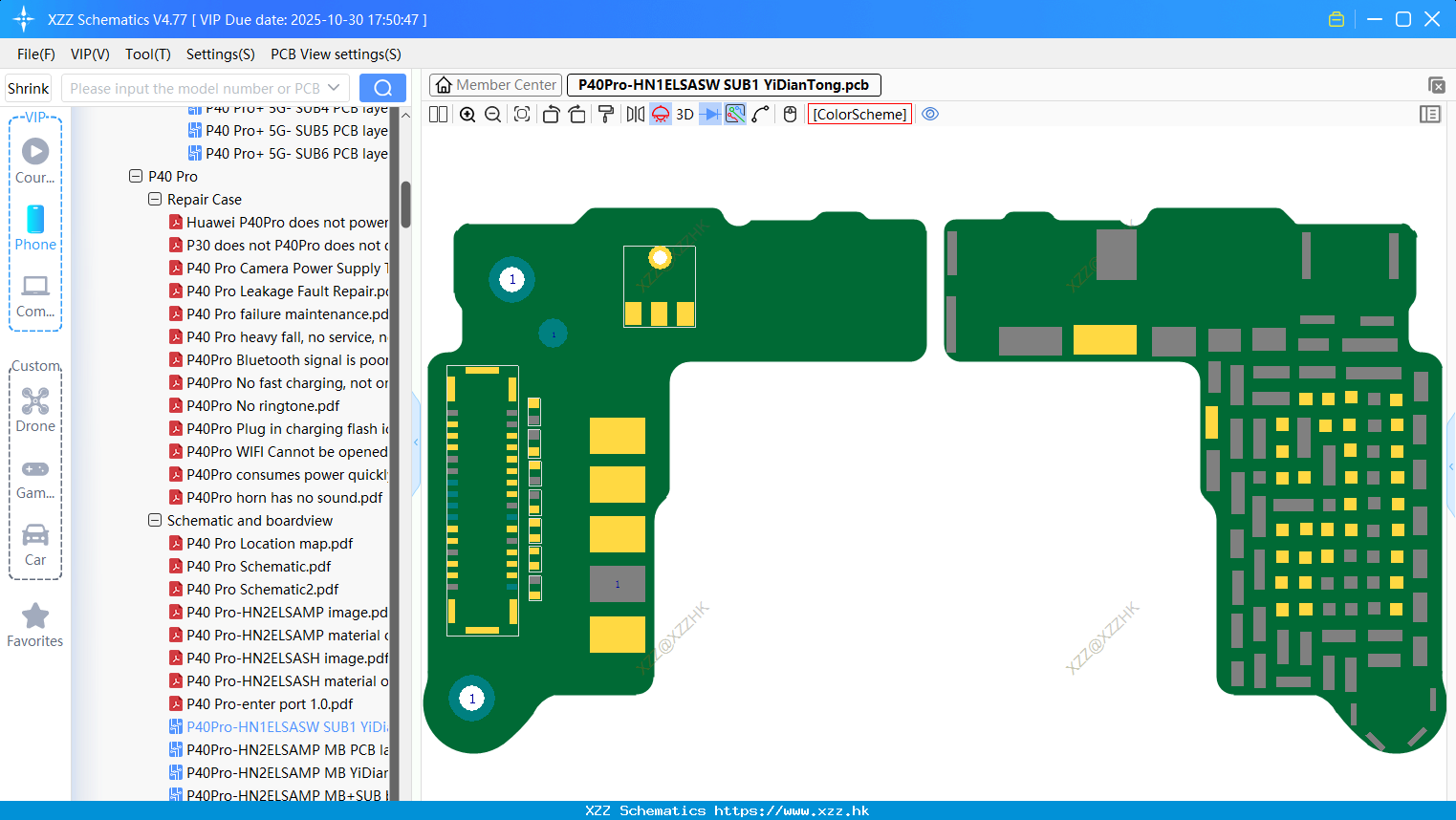Focus the model number search field
The height and width of the screenshot is (820, 1456).
coord(194,88)
